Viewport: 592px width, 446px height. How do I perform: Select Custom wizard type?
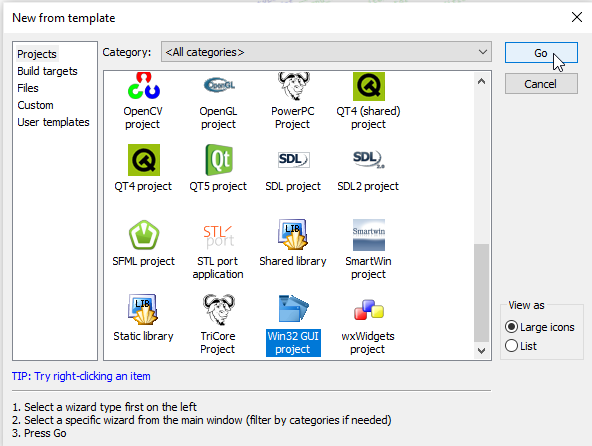tap(35, 105)
